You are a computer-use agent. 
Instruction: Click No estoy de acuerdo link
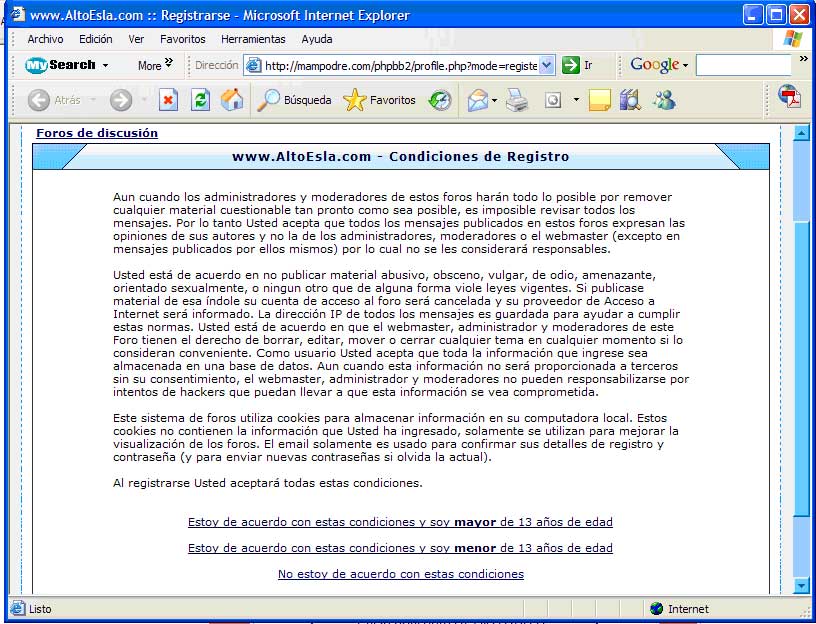400,574
